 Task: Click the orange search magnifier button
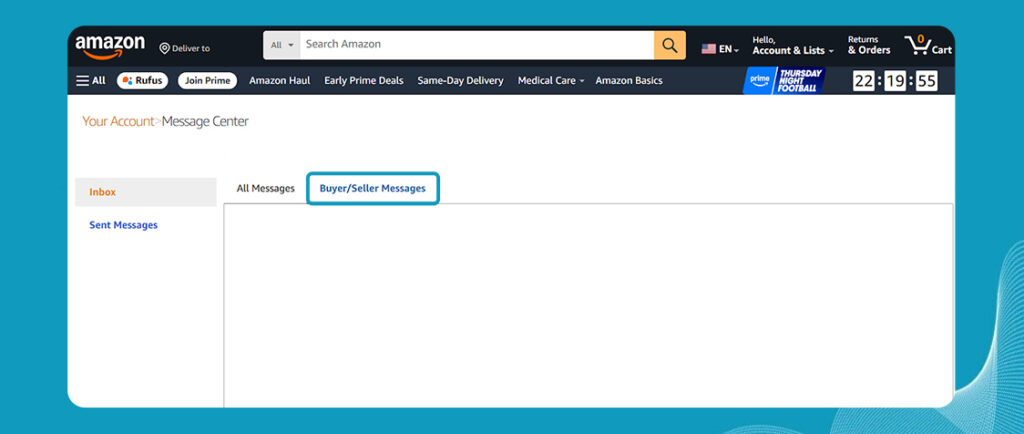(670, 45)
